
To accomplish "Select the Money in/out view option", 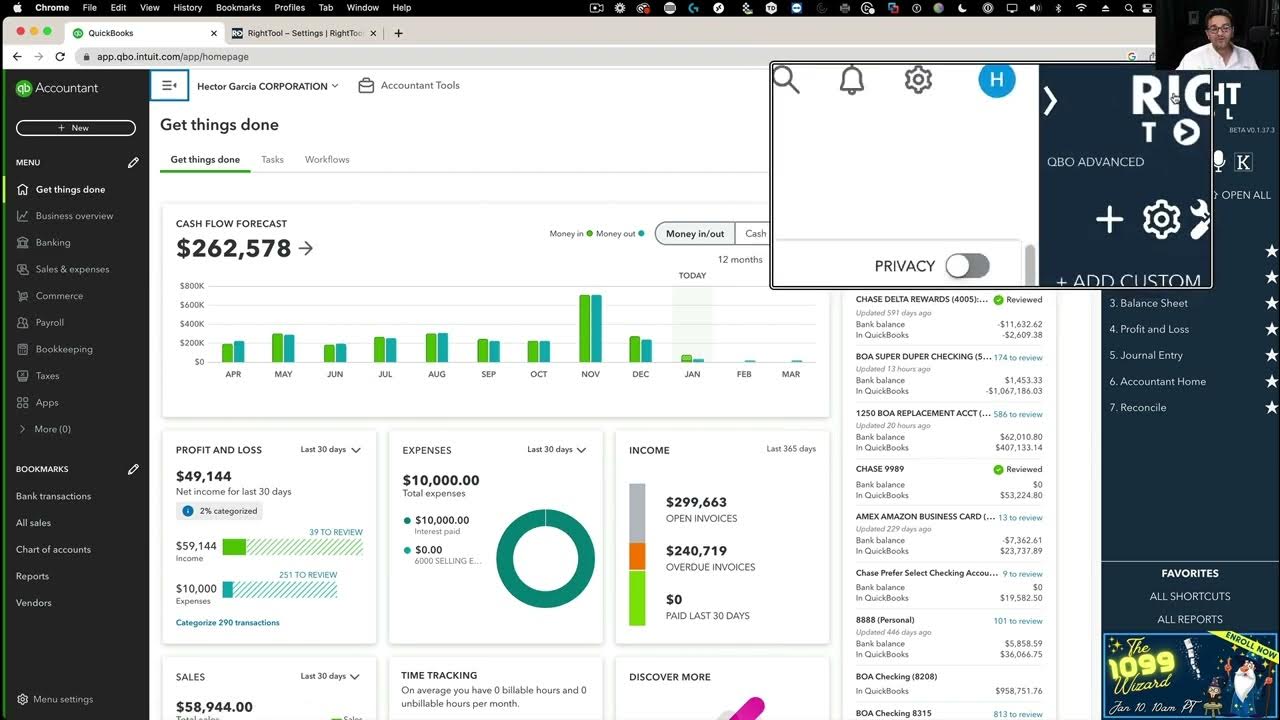I will coord(695,233).
